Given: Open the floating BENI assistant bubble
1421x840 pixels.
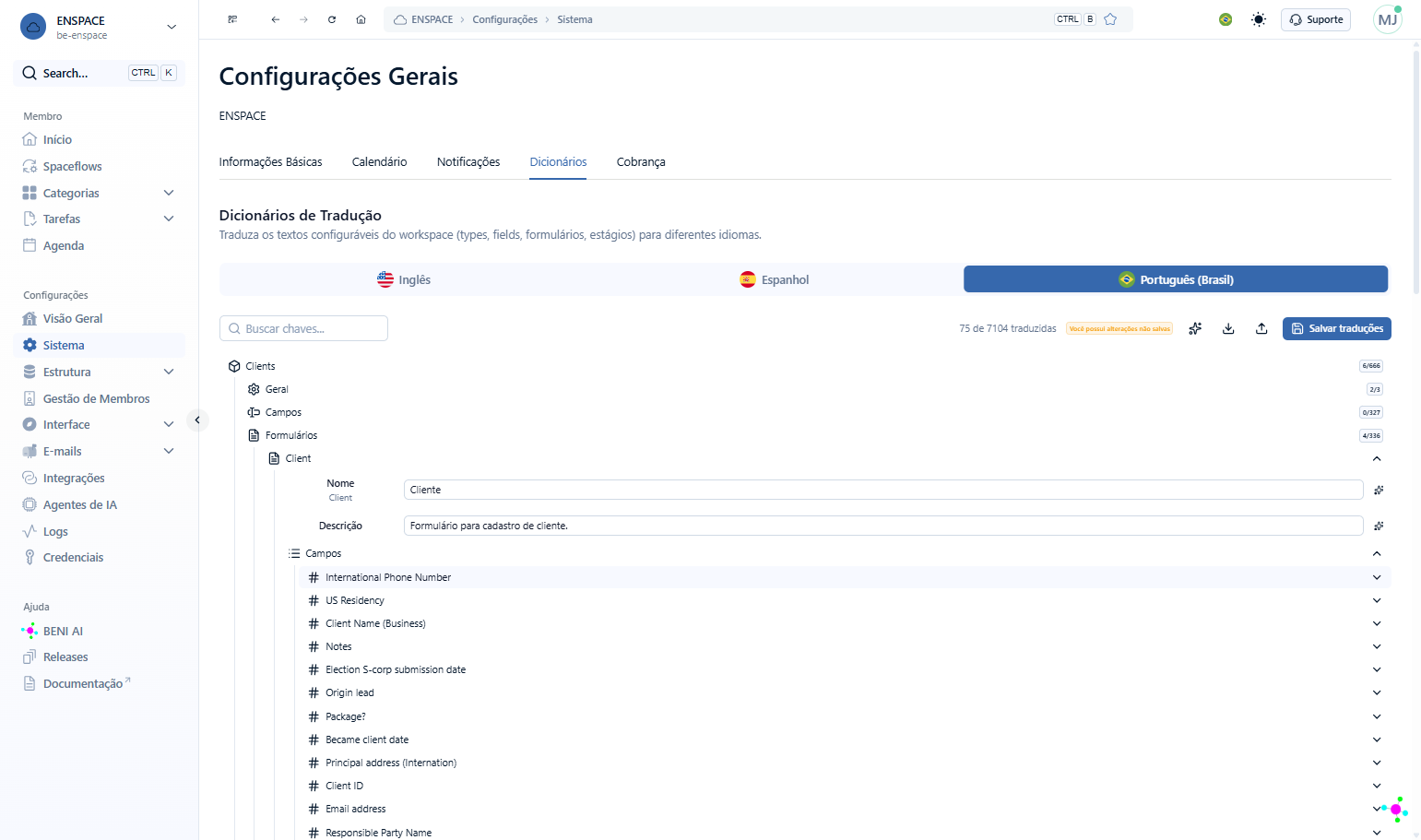Looking at the screenshot, I should point(1396,809).
